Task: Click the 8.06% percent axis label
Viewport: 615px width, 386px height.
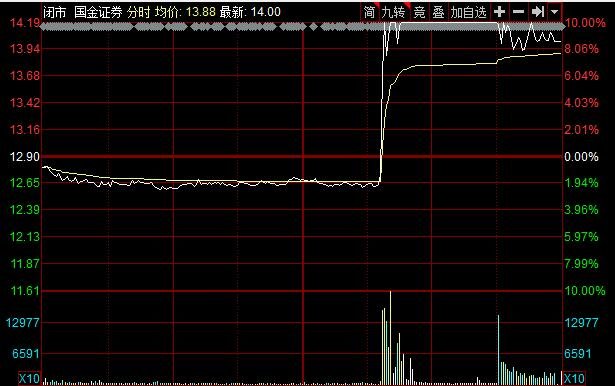Action: (581, 49)
